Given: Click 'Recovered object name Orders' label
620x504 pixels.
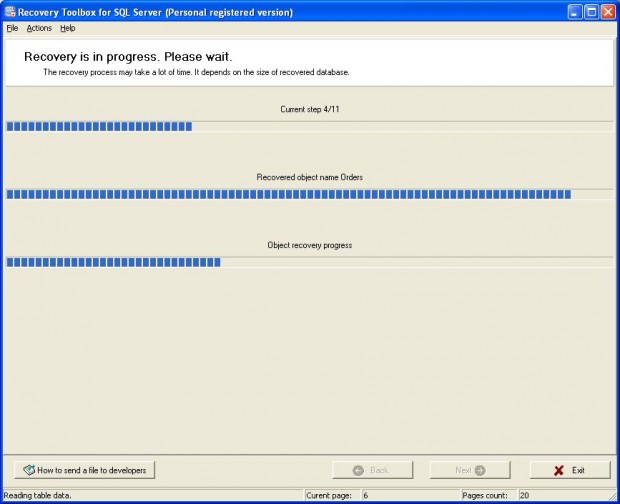Looking at the screenshot, I should 310,177.
